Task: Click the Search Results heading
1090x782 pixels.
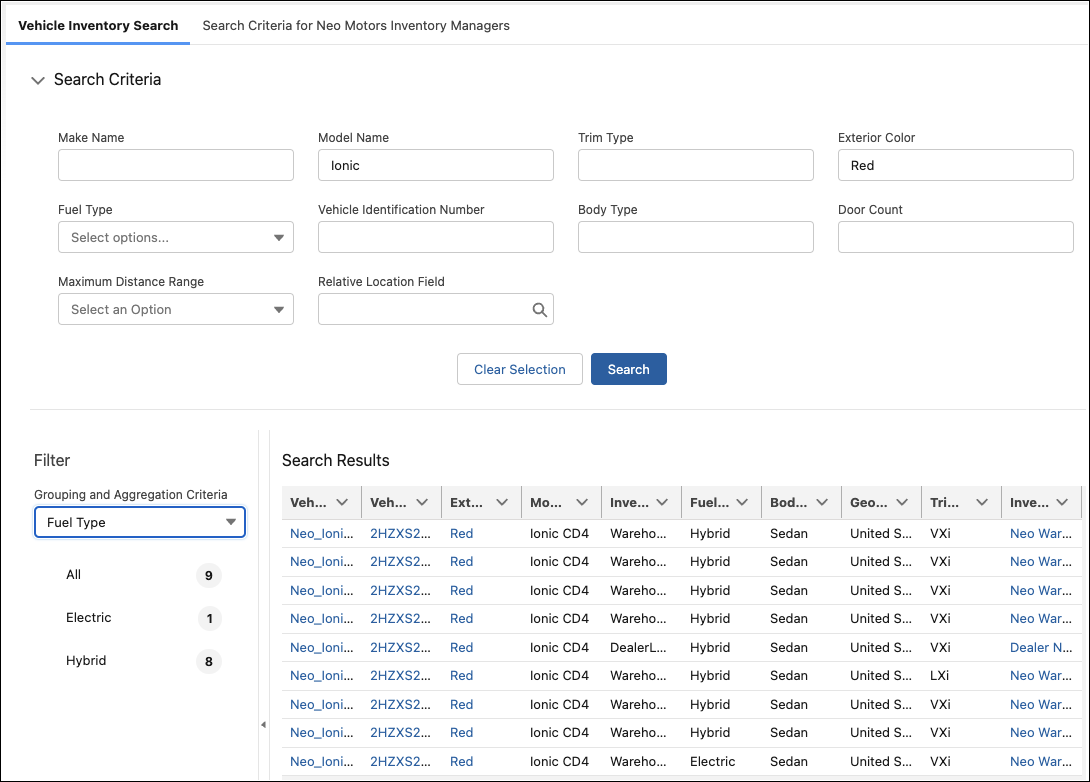Action: point(336,460)
